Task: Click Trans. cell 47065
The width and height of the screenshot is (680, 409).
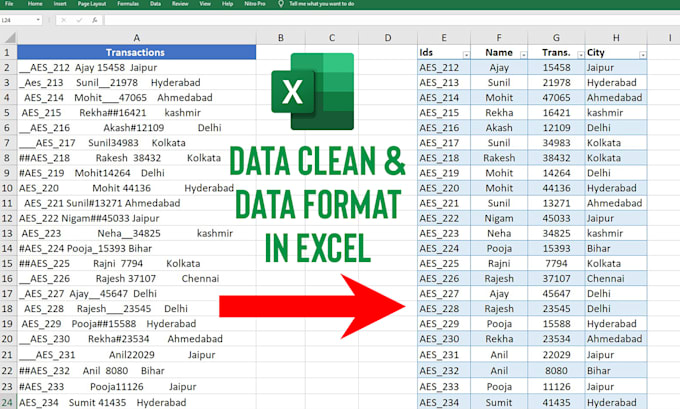Action: 556,98
